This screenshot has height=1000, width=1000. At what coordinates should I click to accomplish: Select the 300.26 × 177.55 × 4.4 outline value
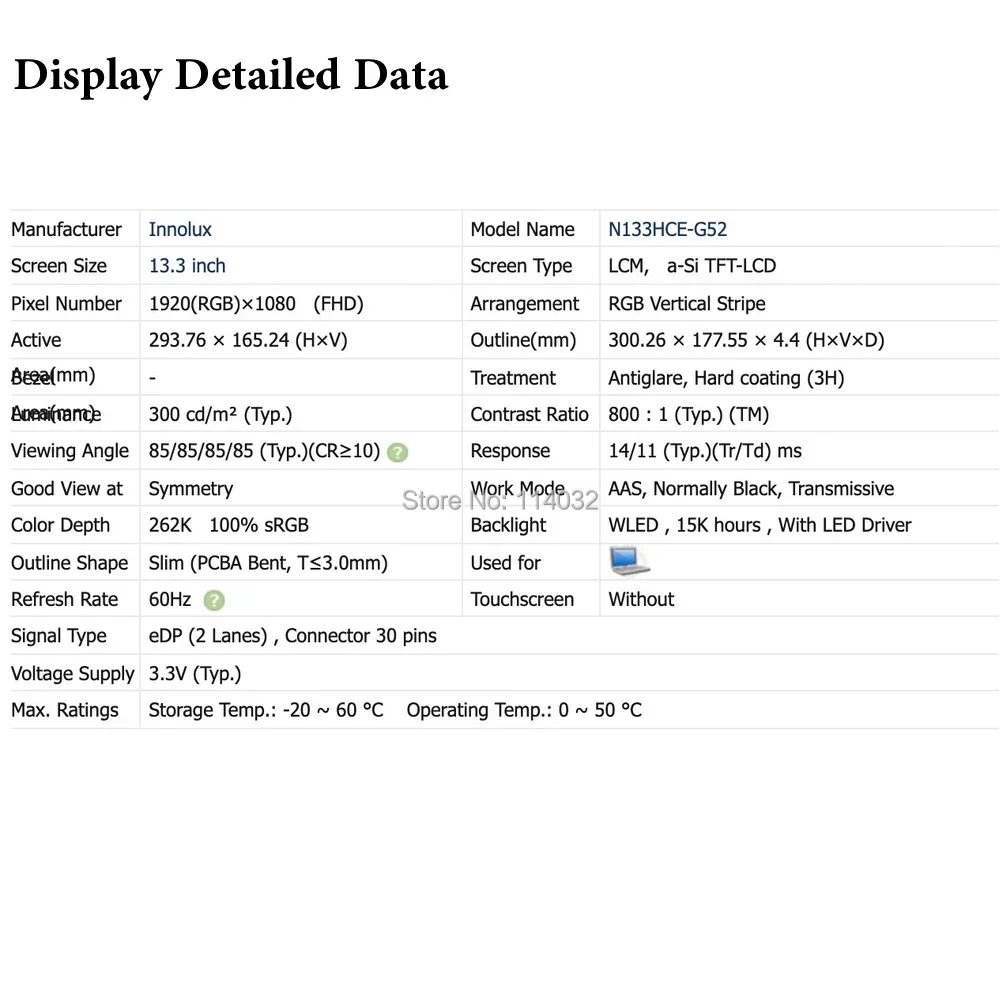(x=746, y=340)
